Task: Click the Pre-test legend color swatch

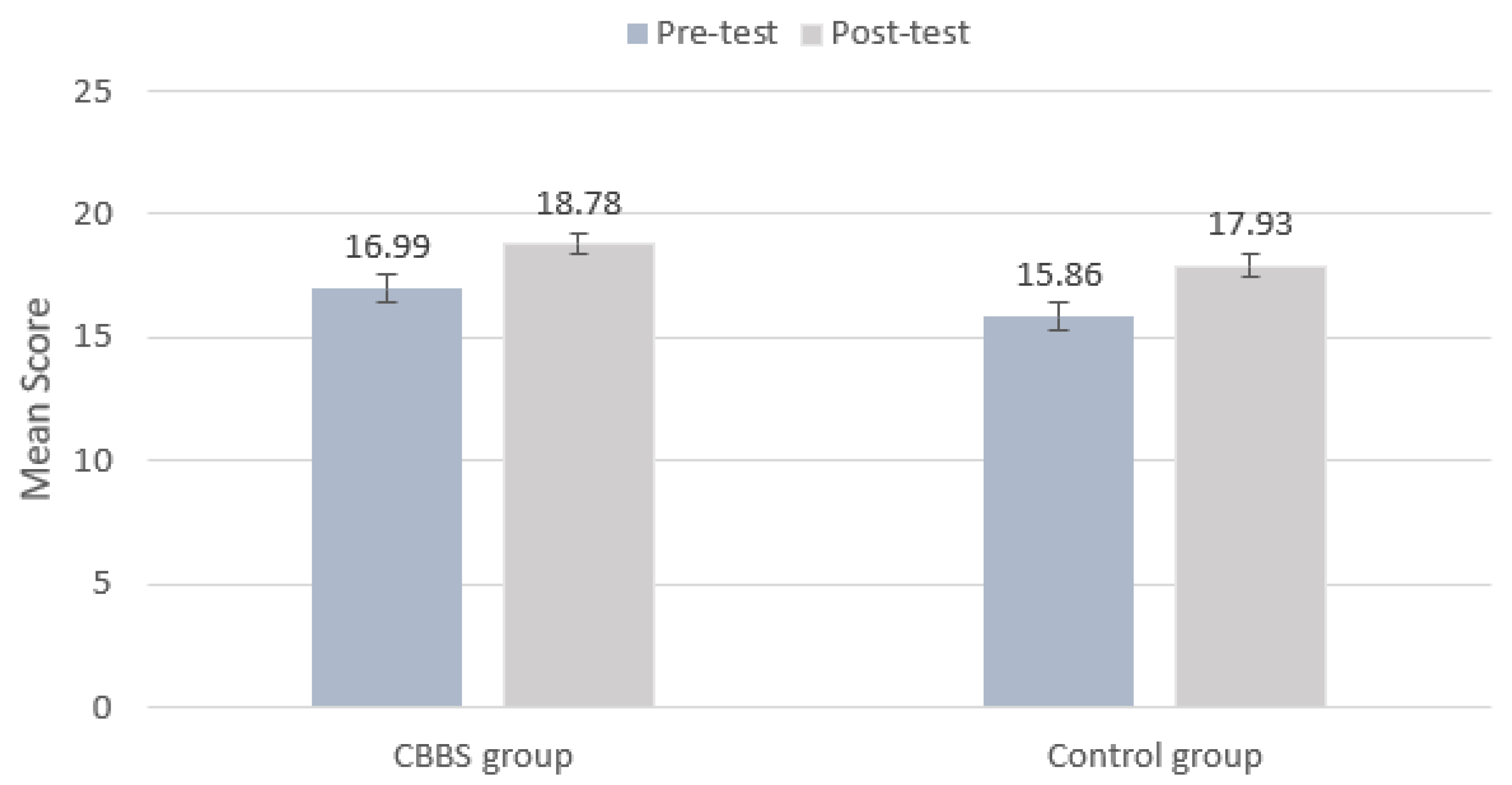Action: click(x=638, y=33)
